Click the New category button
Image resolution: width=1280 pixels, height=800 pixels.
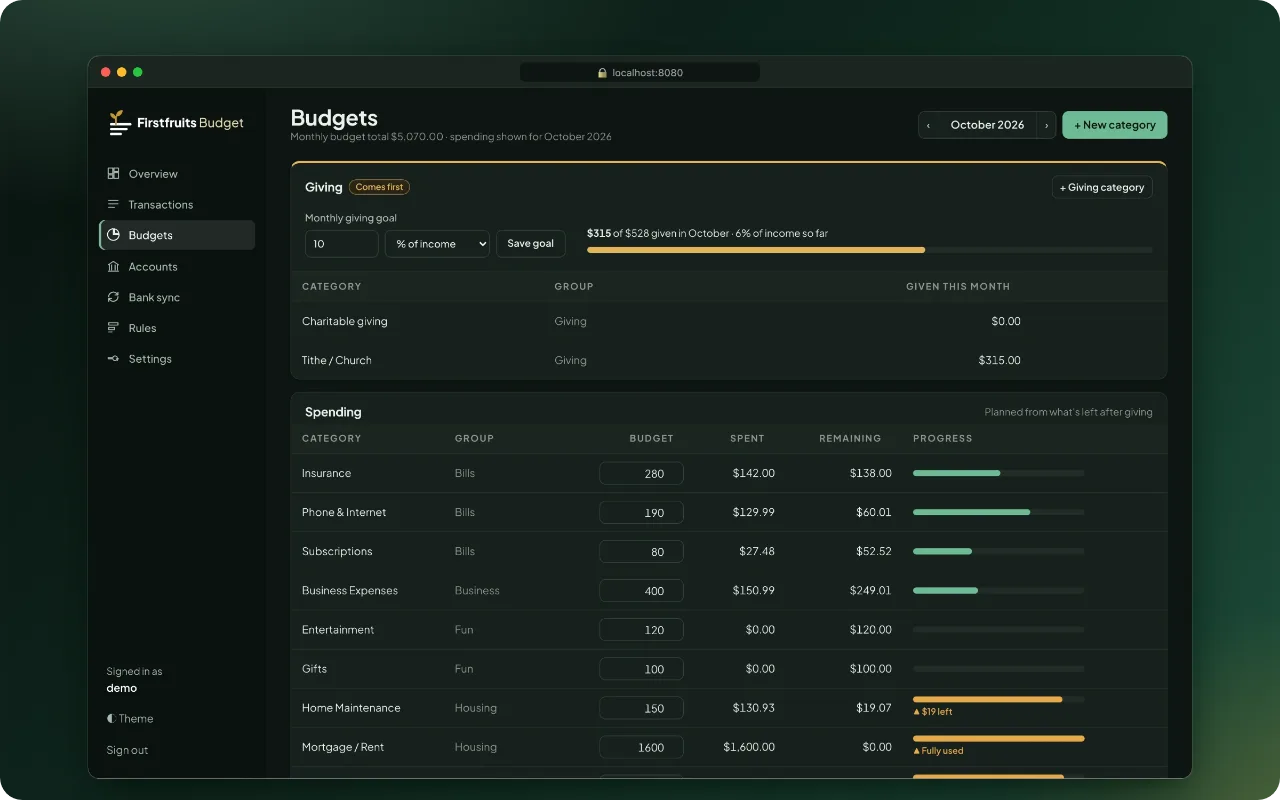tap(1114, 125)
